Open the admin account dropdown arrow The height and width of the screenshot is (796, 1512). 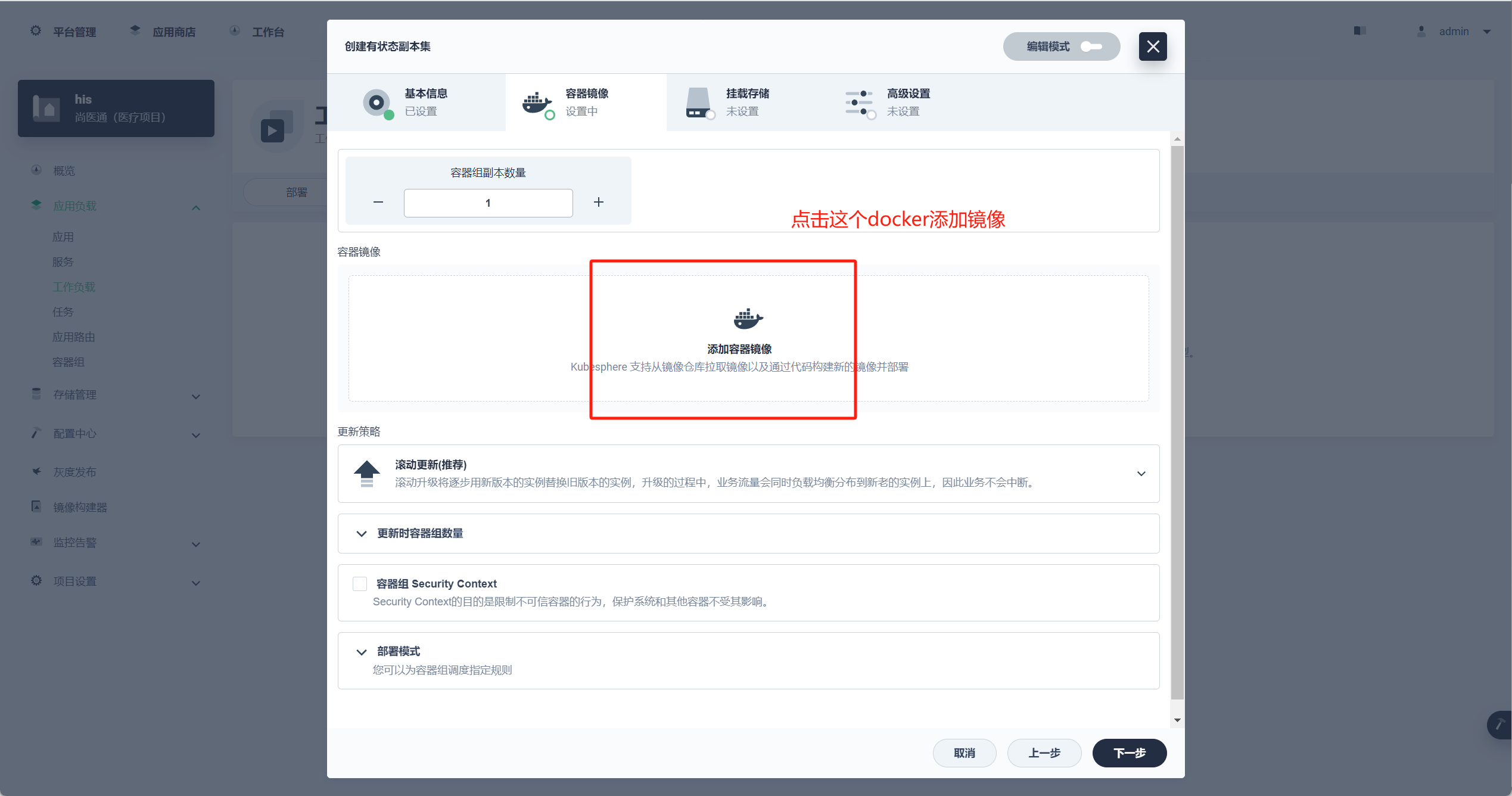(x=1487, y=32)
